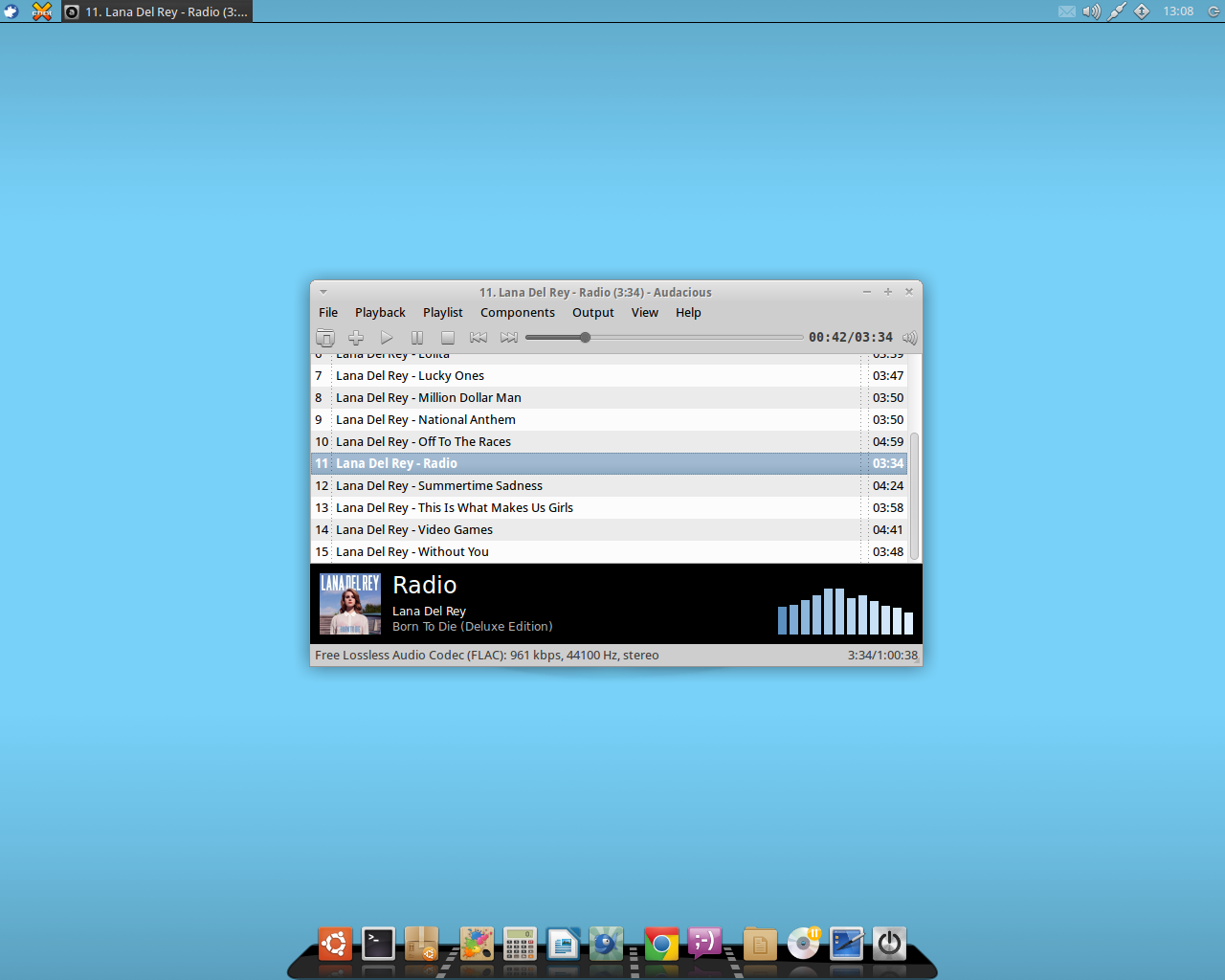
Task: Click the Open Files toolbar icon
Action: [325, 338]
